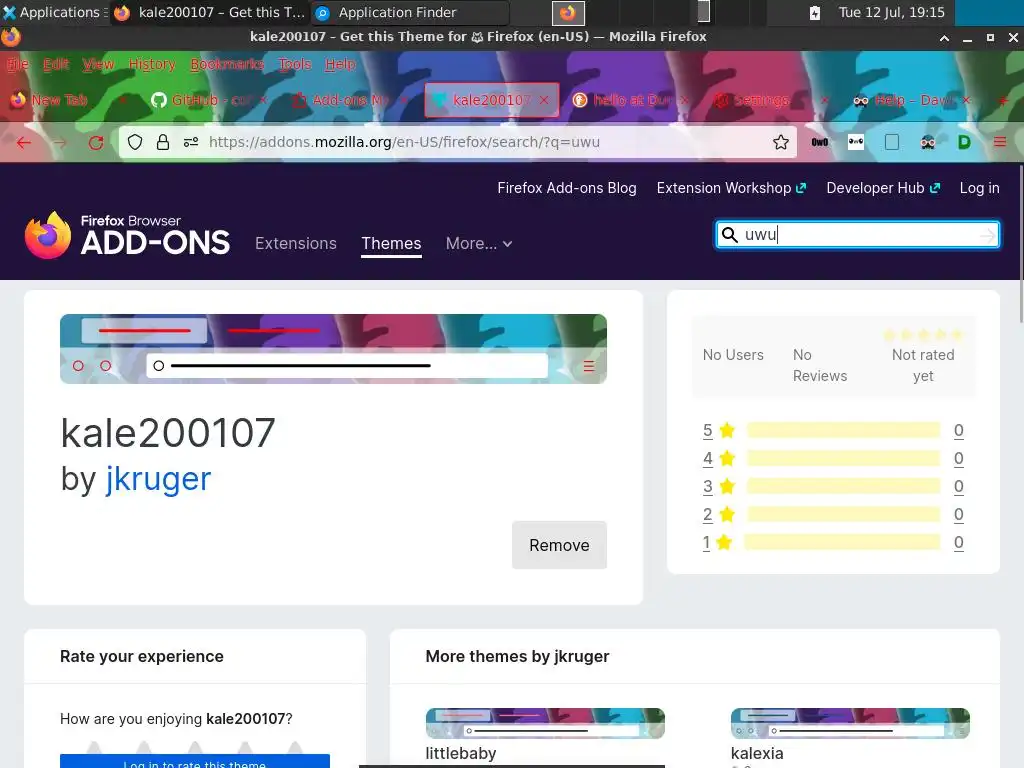Image resolution: width=1024 pixels, height=768 pixels.
Task: Open the Tools menu
Action: tap(295, 64)
